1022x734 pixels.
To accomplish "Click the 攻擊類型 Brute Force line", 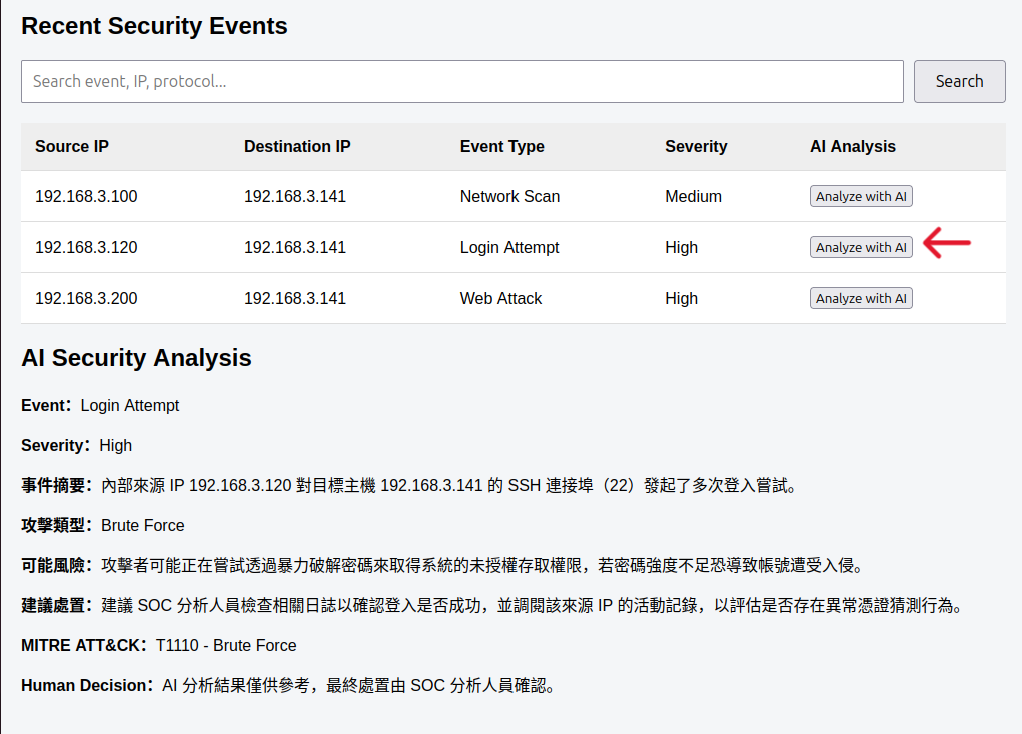I will 102,525.
